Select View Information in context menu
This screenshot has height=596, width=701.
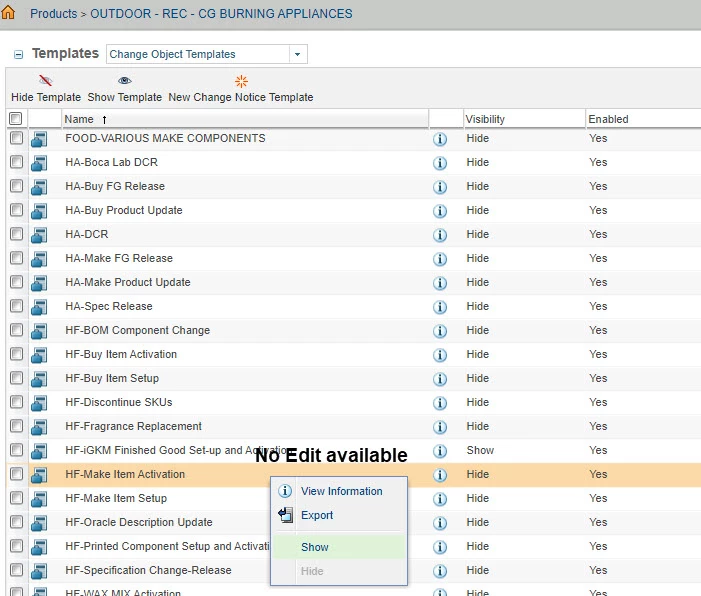342,491
